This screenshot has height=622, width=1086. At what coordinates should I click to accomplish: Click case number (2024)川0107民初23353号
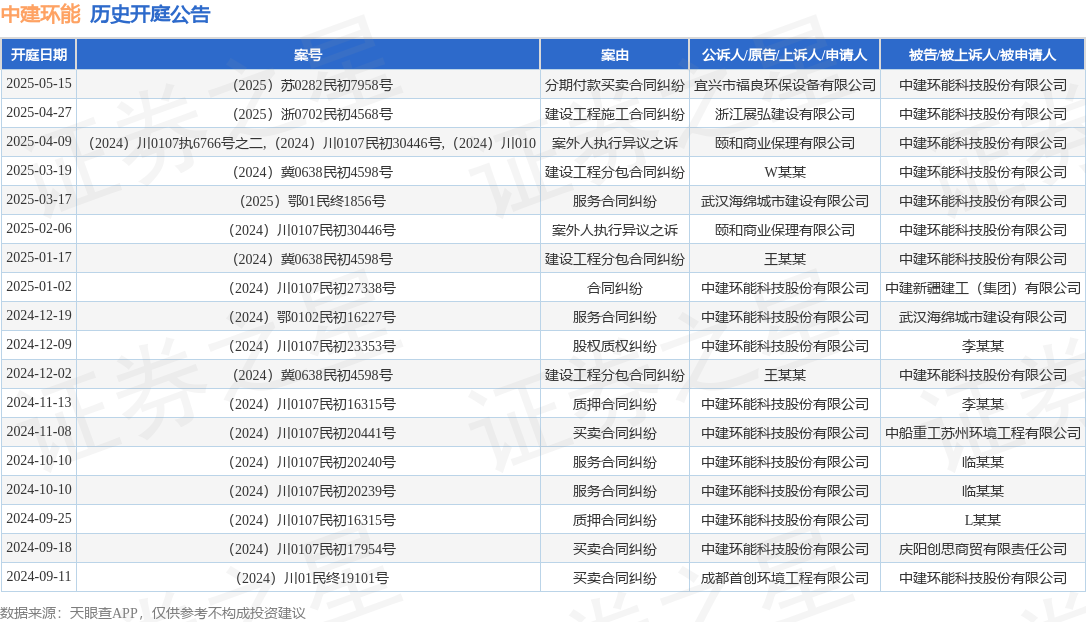coord(308,347)
